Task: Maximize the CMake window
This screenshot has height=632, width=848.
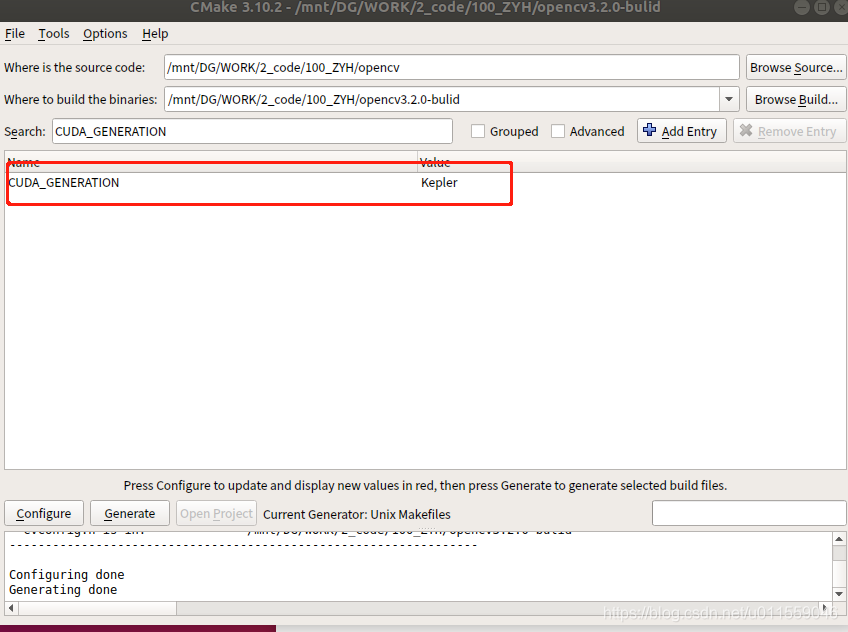Action: click(822, 8)
